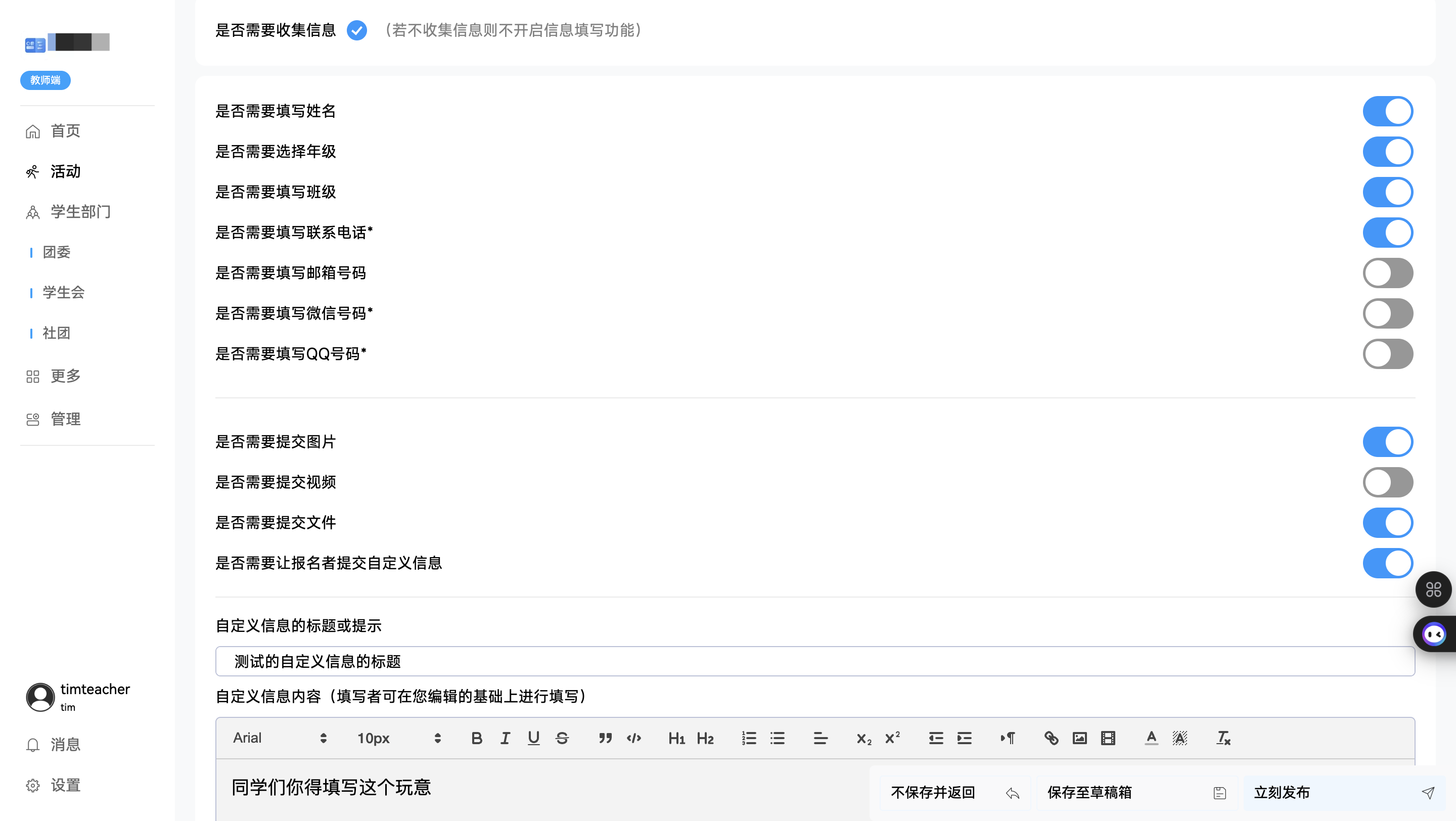Turn on the 是否需要提交视频 switch
The width and height of the screenshot is (1456, 821).
coord(1388,482)
